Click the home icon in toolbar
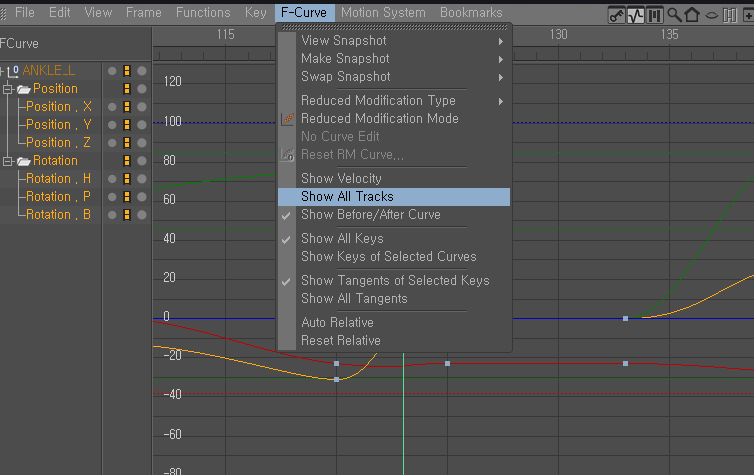 (692, 15)
